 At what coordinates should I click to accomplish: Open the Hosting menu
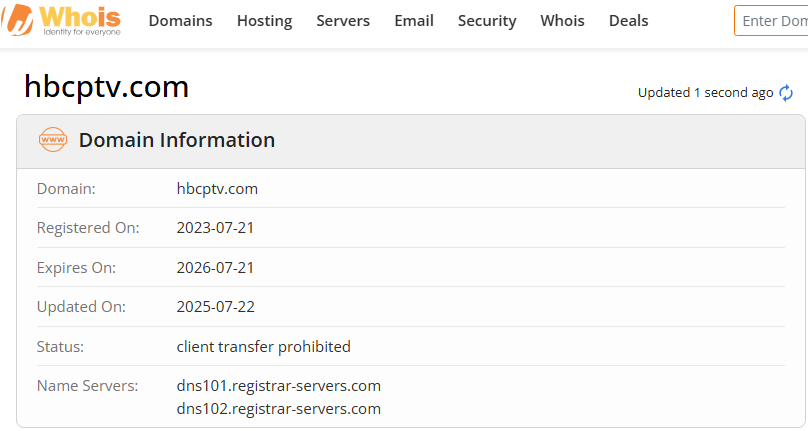click(x=264, y=20)
